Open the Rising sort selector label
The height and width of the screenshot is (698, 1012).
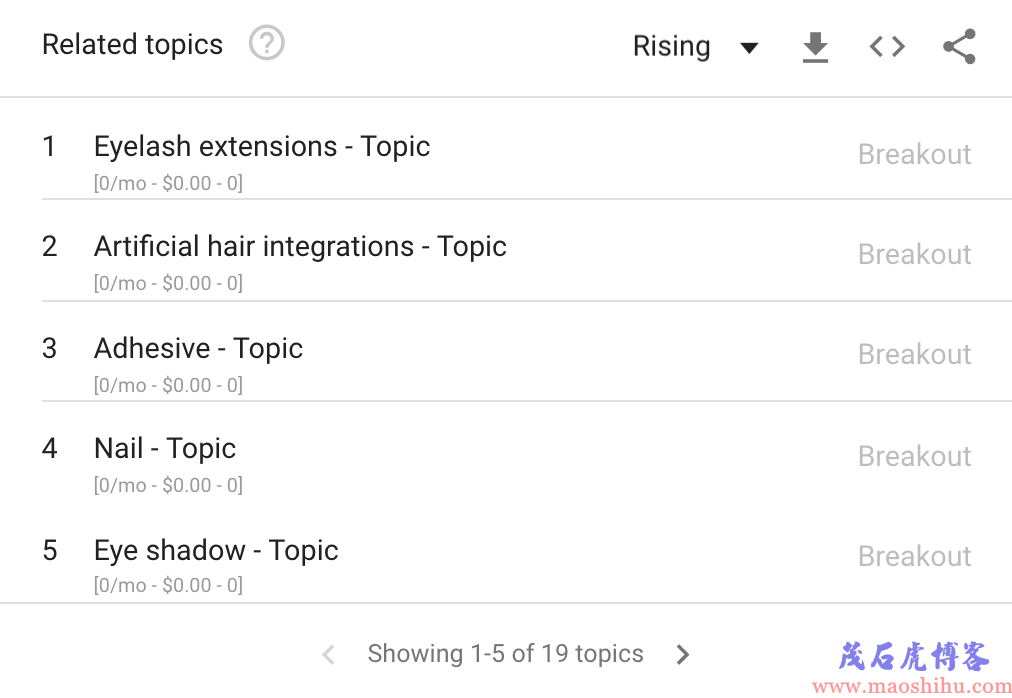(671, 46)
